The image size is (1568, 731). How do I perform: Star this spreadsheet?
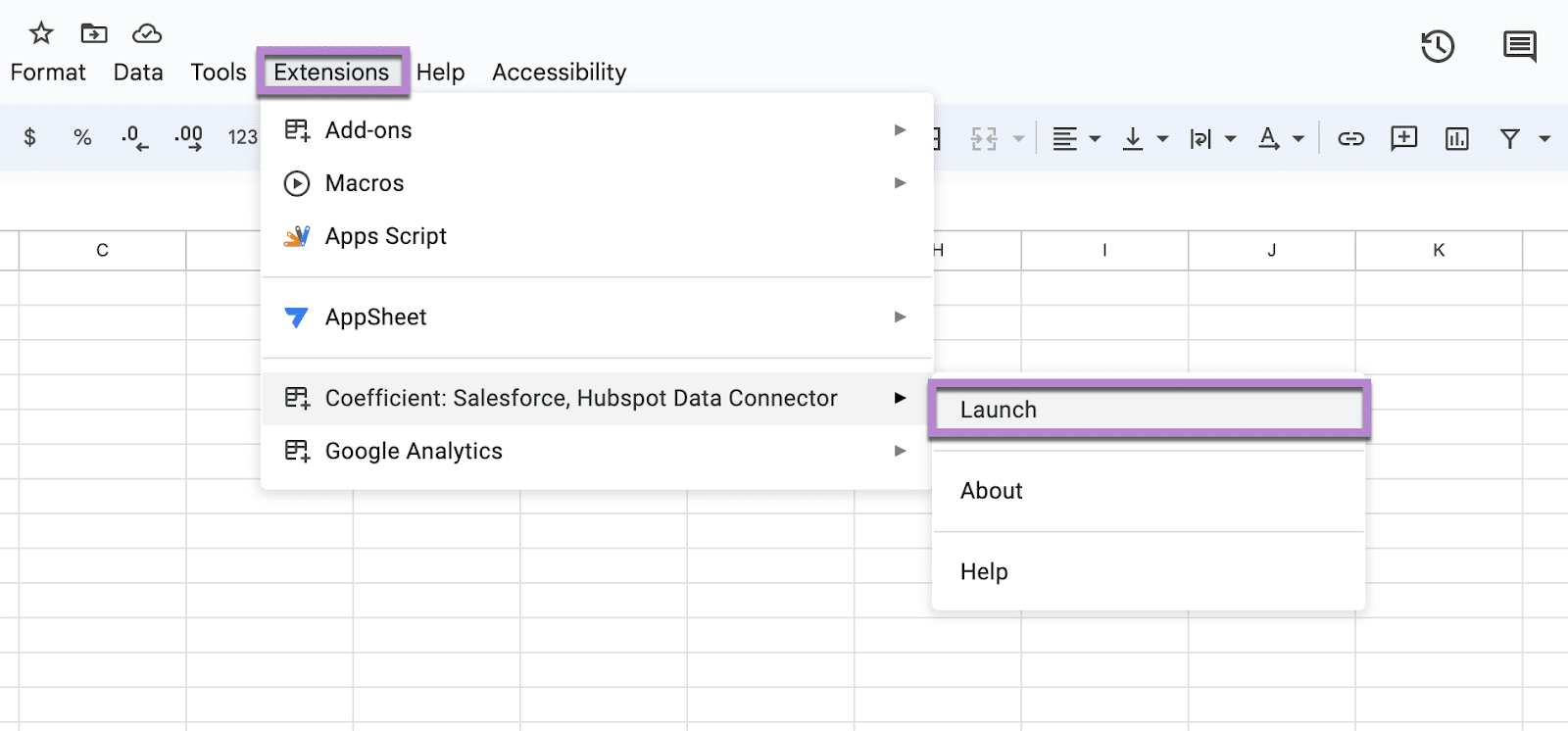point(41,33)
